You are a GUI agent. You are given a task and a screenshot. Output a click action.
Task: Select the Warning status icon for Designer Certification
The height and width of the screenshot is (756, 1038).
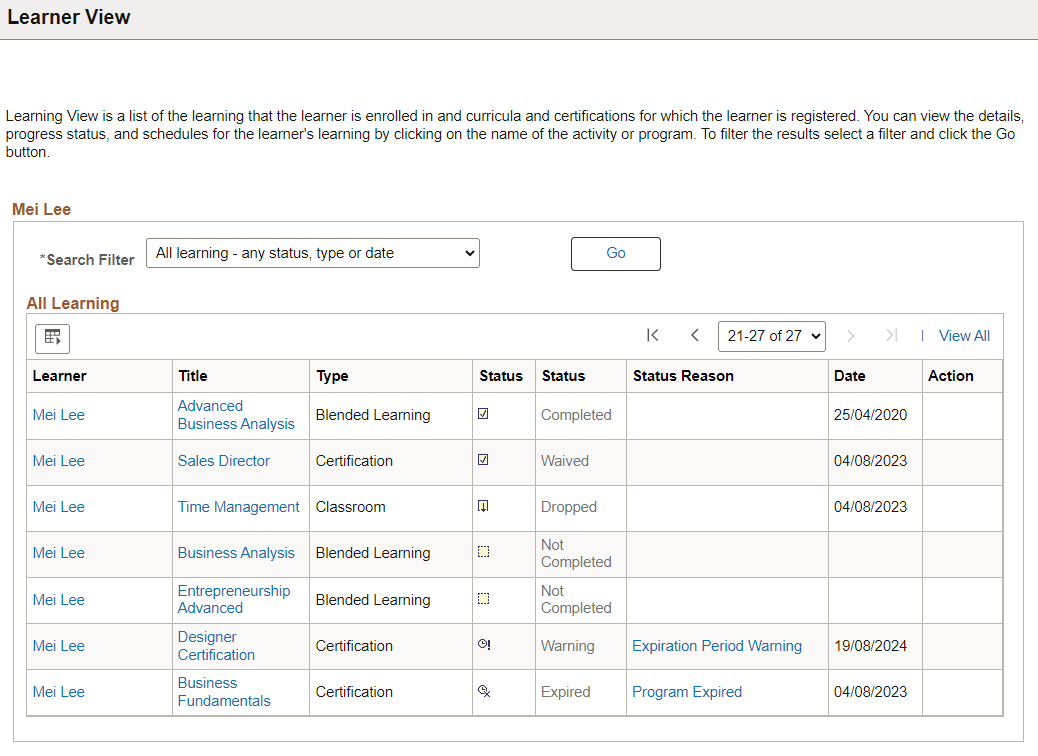[484, 645]
